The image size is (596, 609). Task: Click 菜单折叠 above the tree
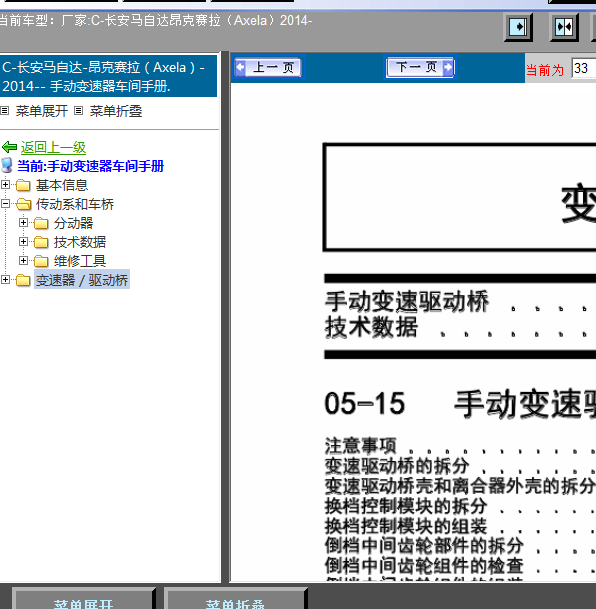116,111
